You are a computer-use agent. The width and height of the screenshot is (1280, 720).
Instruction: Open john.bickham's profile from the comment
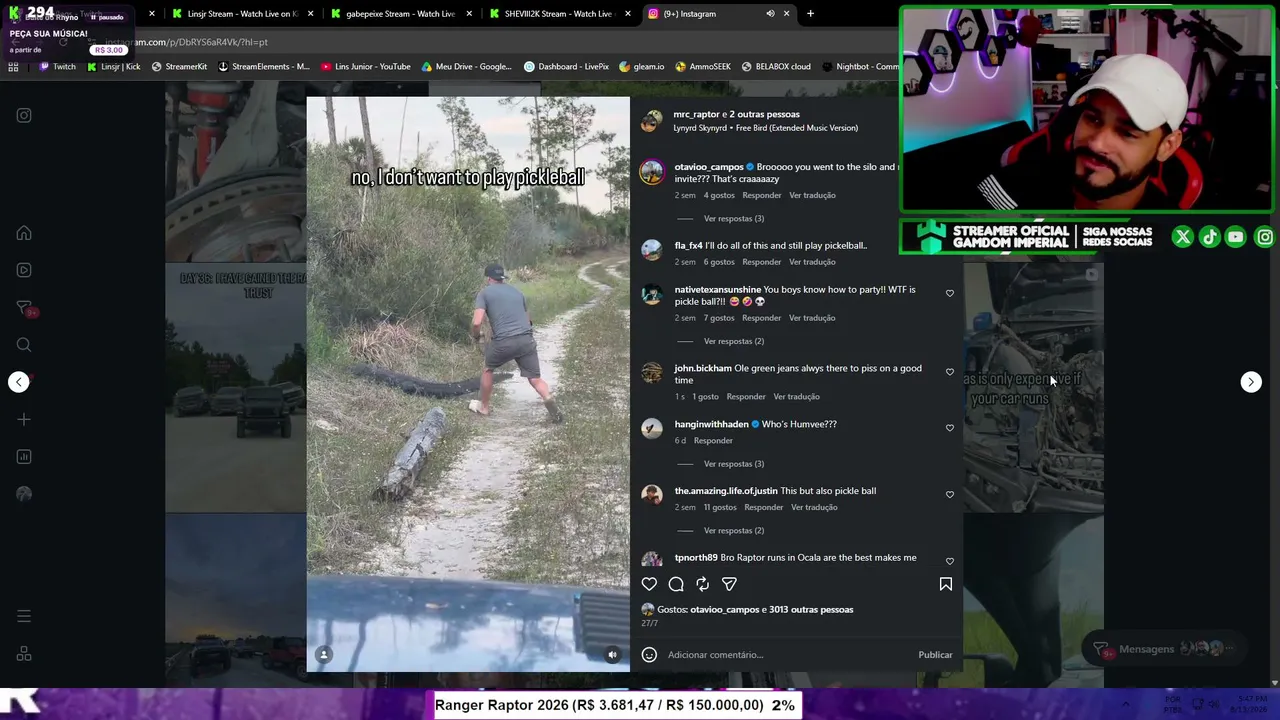703,368
